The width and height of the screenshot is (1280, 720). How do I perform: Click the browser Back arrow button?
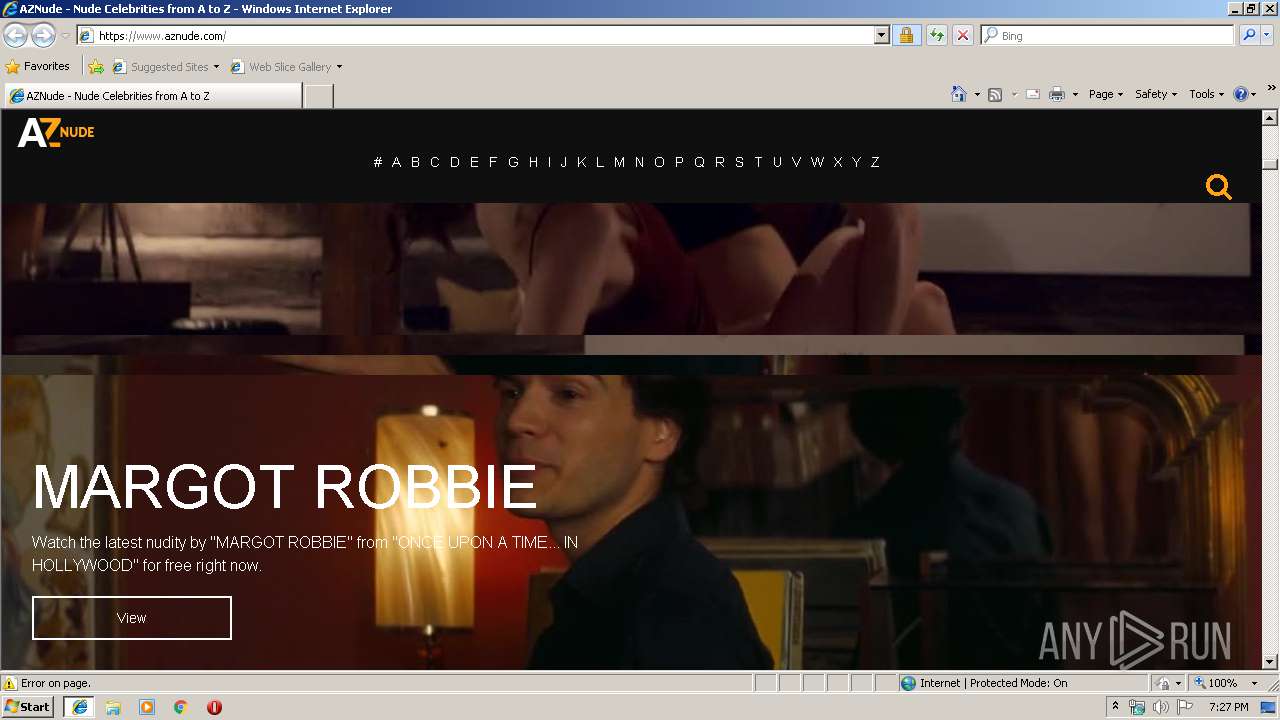[x=15, y=35]
